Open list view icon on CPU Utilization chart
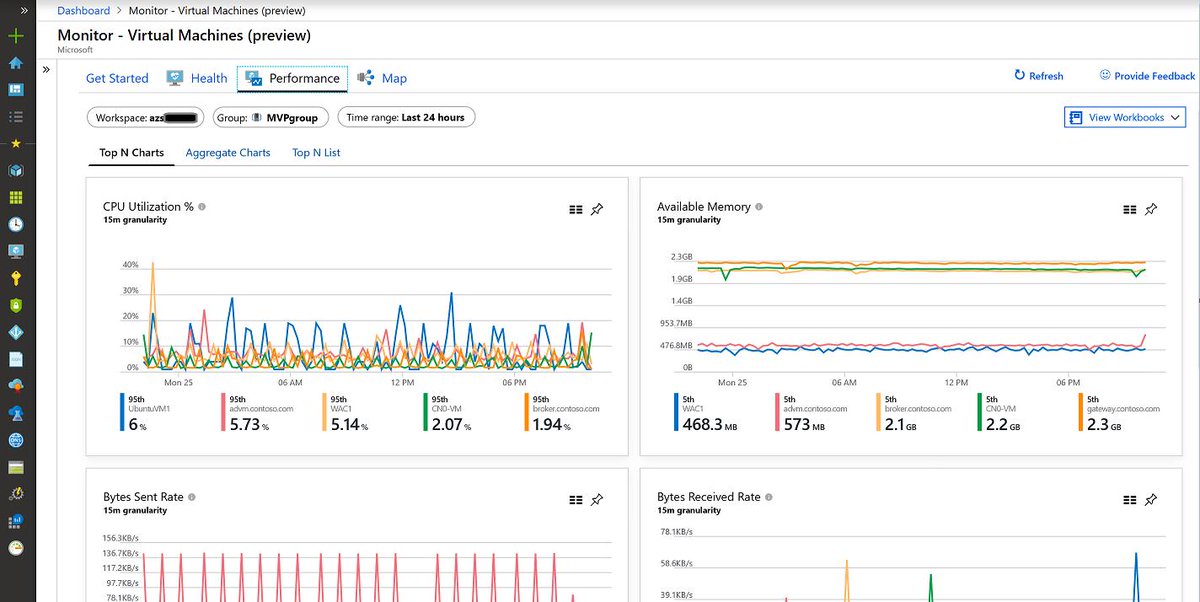This screenshot has height=602, width=1200. pos(575,210)
